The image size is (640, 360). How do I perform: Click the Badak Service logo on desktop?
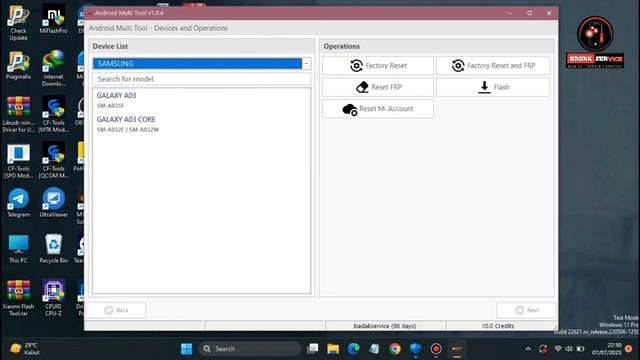coord(595,42)
